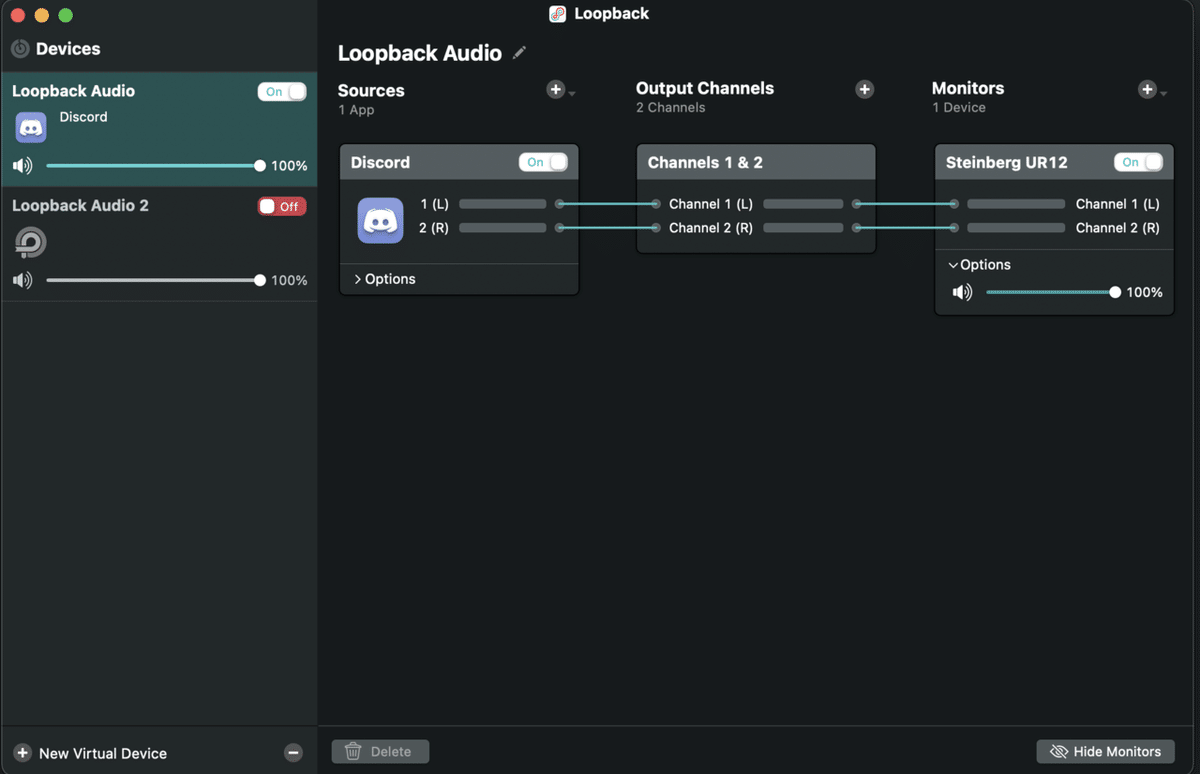The image size is (1200, 774).
Task: Click the Channel 1 (L) input connector in Channels block
Action: click(656, 204)
